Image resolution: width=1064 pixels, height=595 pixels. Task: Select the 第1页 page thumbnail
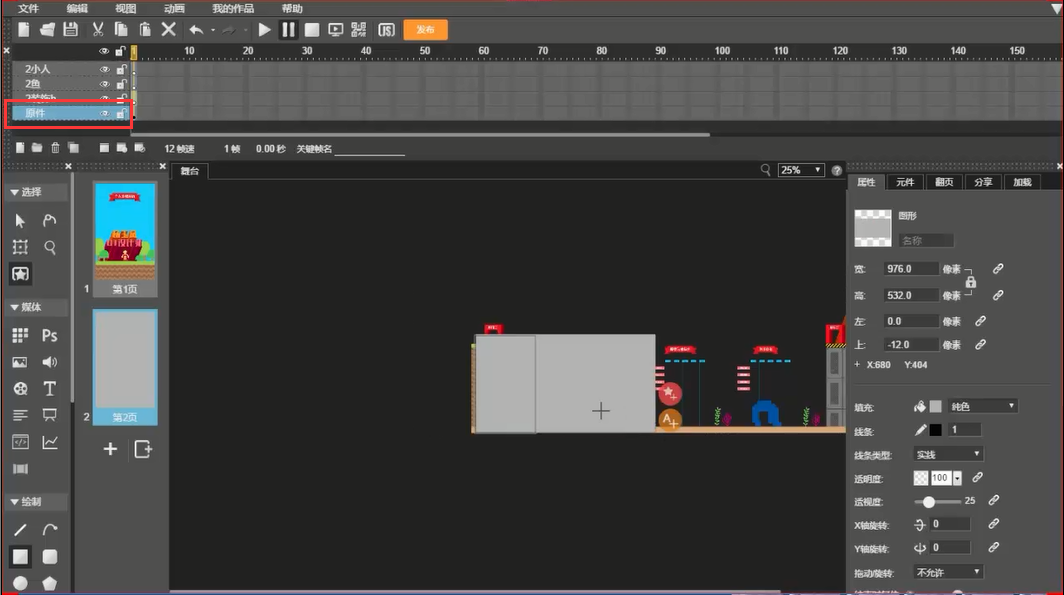coord(125,239)
